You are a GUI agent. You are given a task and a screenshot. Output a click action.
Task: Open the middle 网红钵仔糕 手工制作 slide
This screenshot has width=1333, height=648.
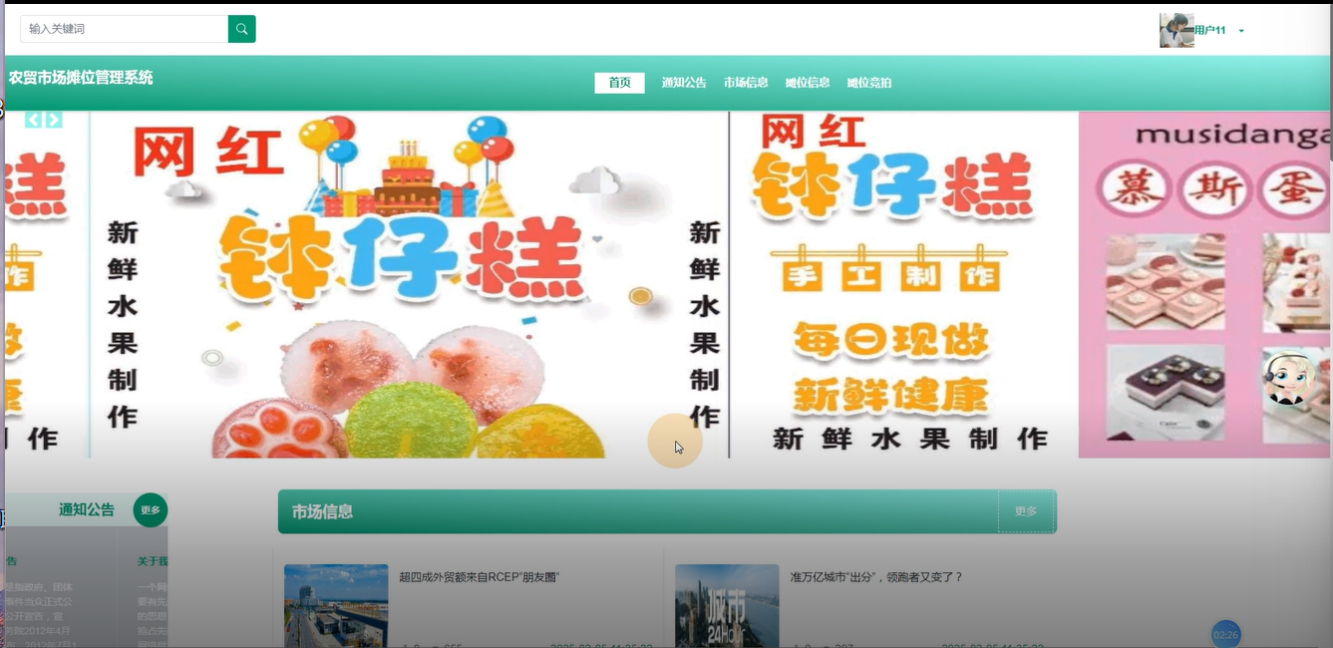pyautogui.click(x=904, y=285)
